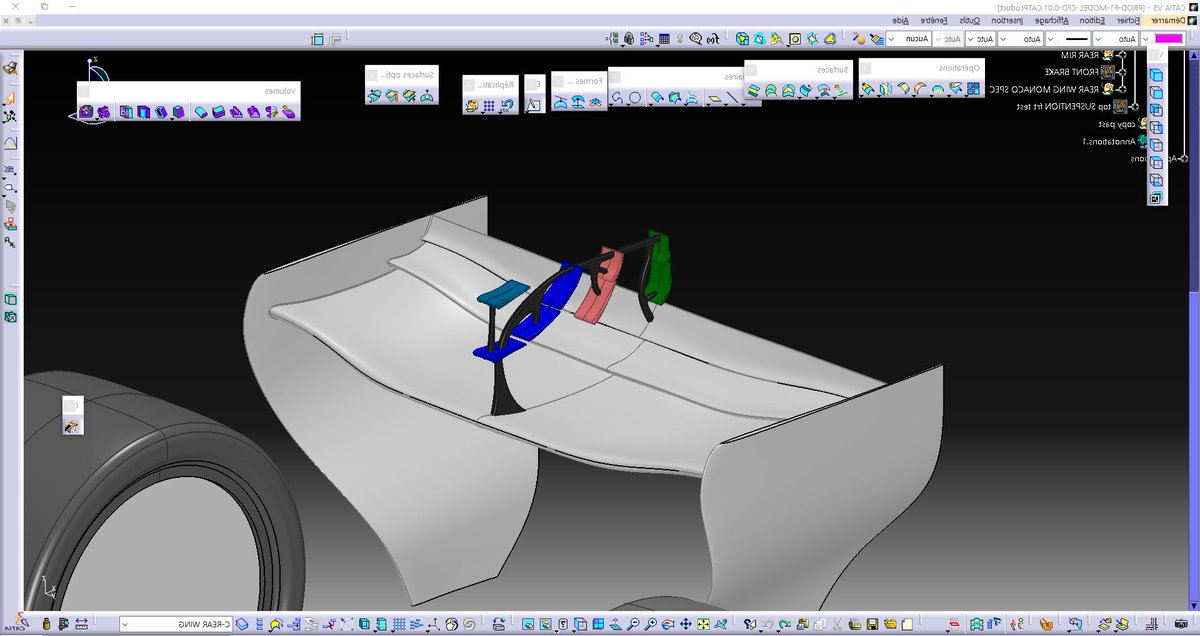Expand the REAR WING MONACO SPEC node

point(1122,89)
